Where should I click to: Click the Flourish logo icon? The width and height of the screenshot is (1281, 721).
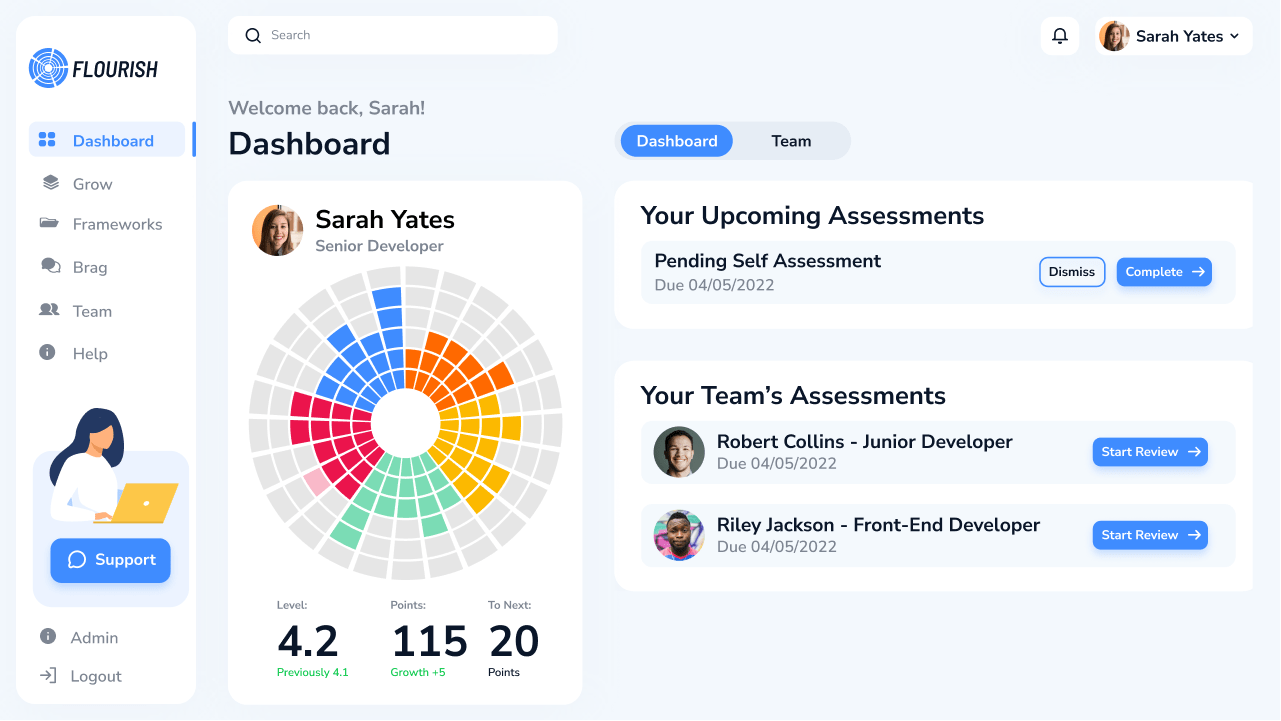click(48, 69)
